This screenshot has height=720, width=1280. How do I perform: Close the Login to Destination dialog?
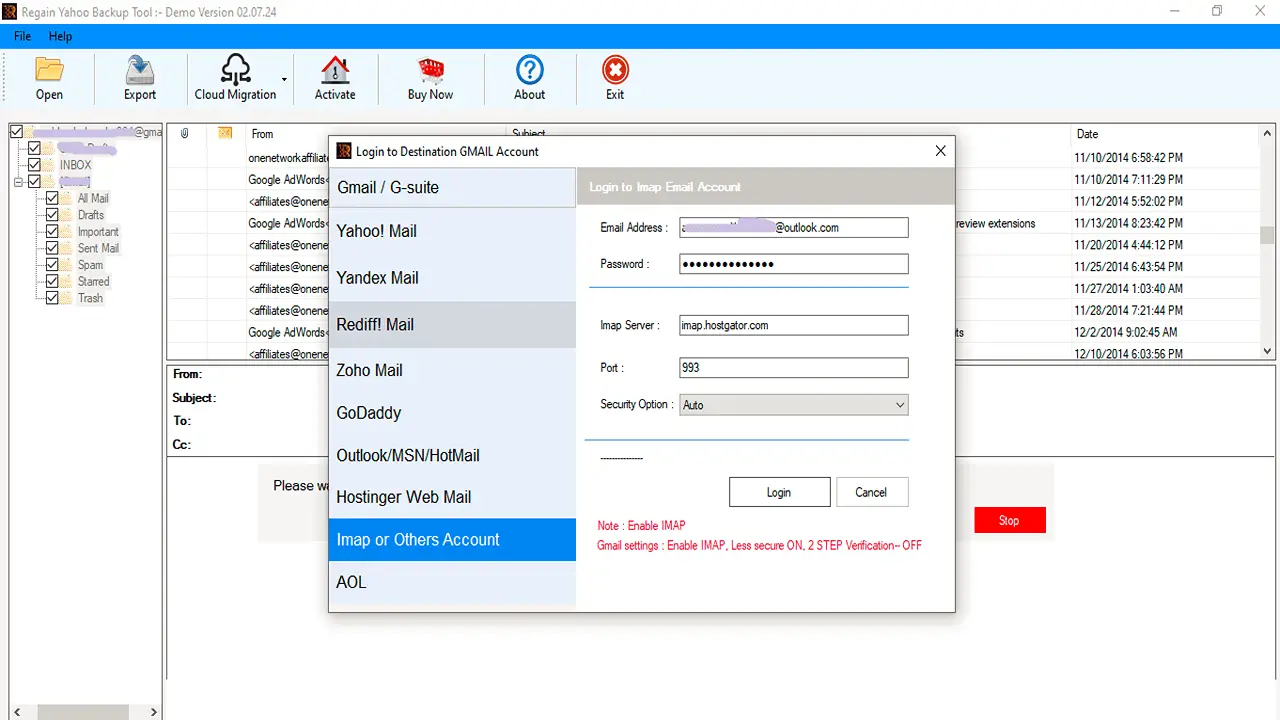point(940,151)
